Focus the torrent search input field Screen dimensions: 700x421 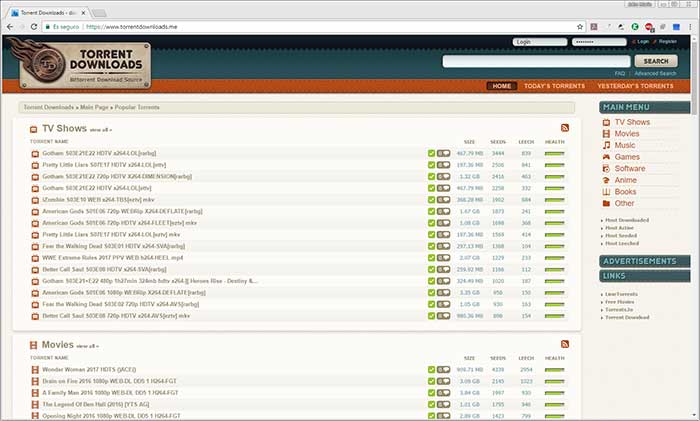[x=536, y=61]
